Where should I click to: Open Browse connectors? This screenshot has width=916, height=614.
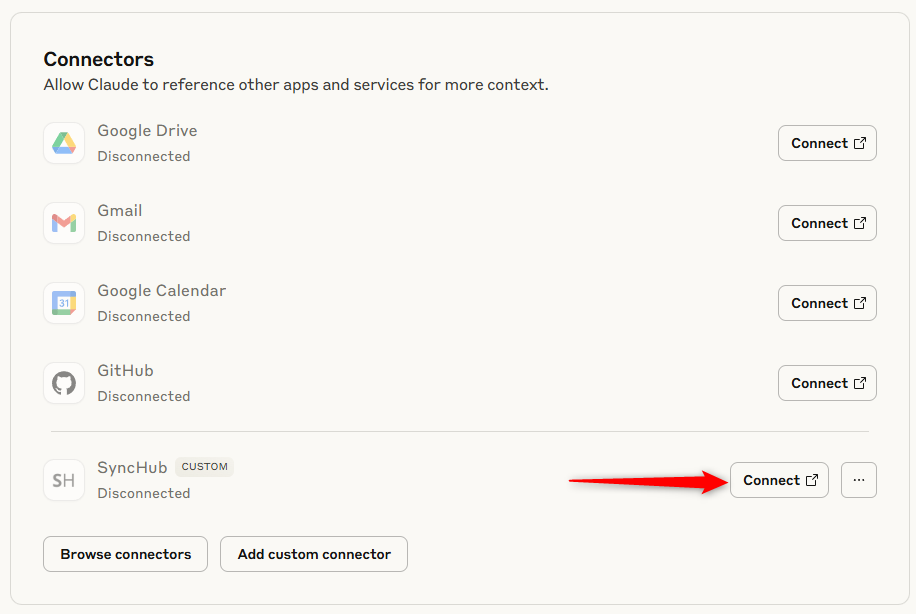click(x=125, y=554)
